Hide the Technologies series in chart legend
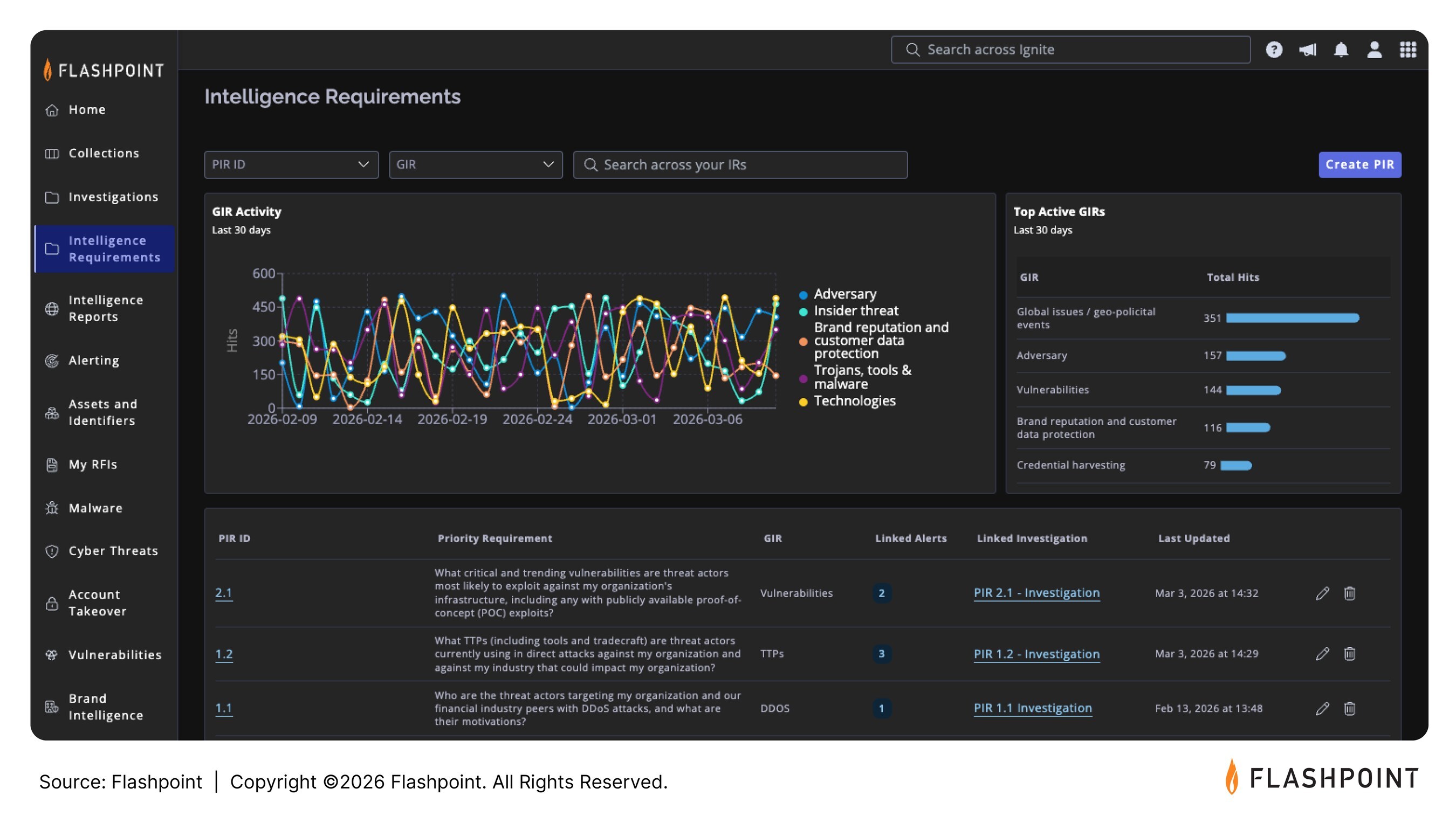Image resolution: width=1456 pixels, height=823 pixels. [x=854, y=402]
